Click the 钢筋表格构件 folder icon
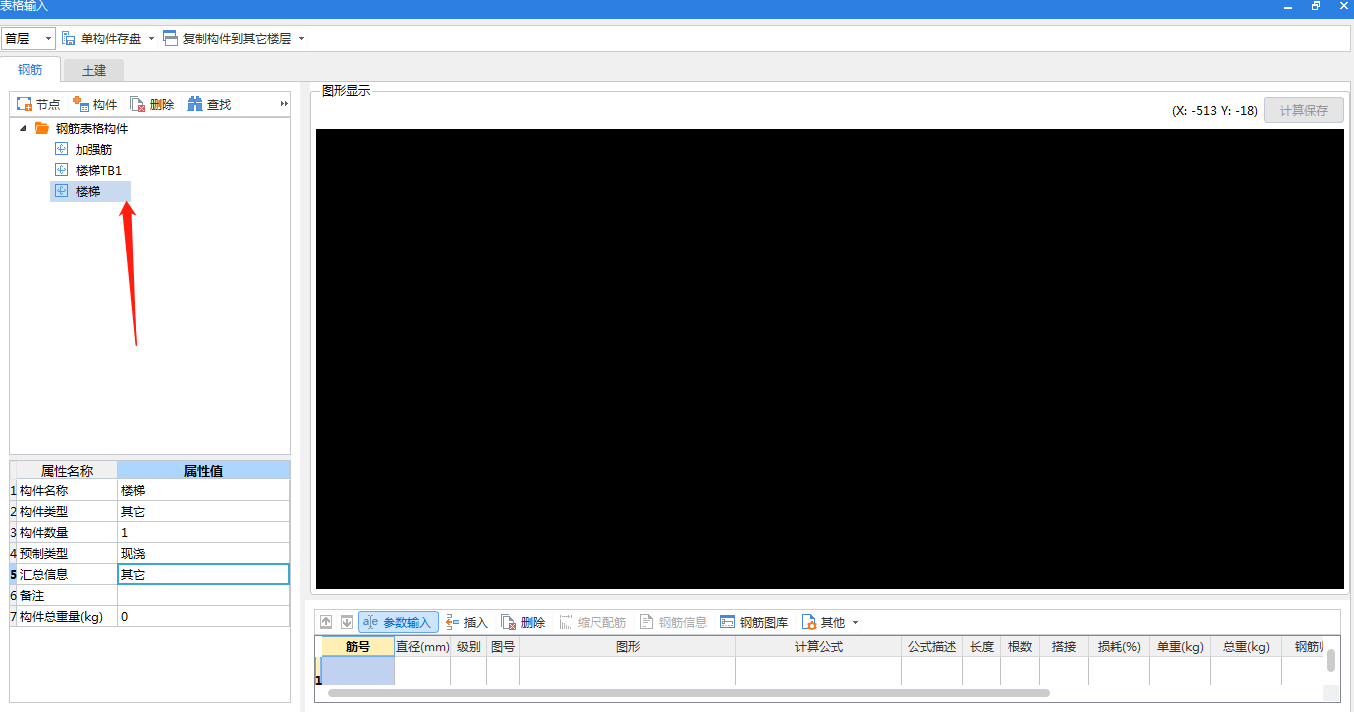Viewport: 1354px width, 712px height. click(x=41, y=128)
